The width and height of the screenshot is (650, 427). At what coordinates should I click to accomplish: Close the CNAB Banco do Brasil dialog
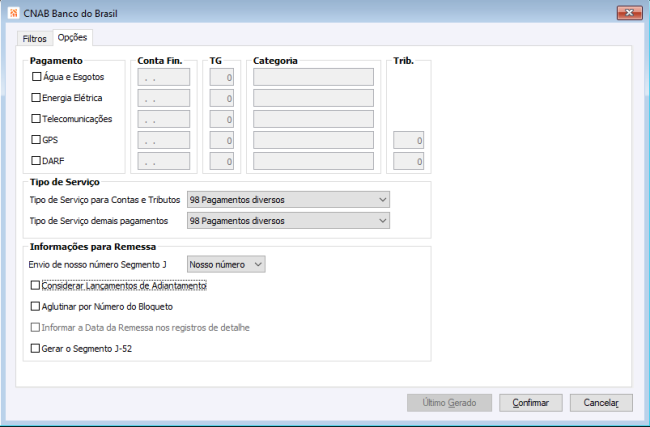[629, 13]
